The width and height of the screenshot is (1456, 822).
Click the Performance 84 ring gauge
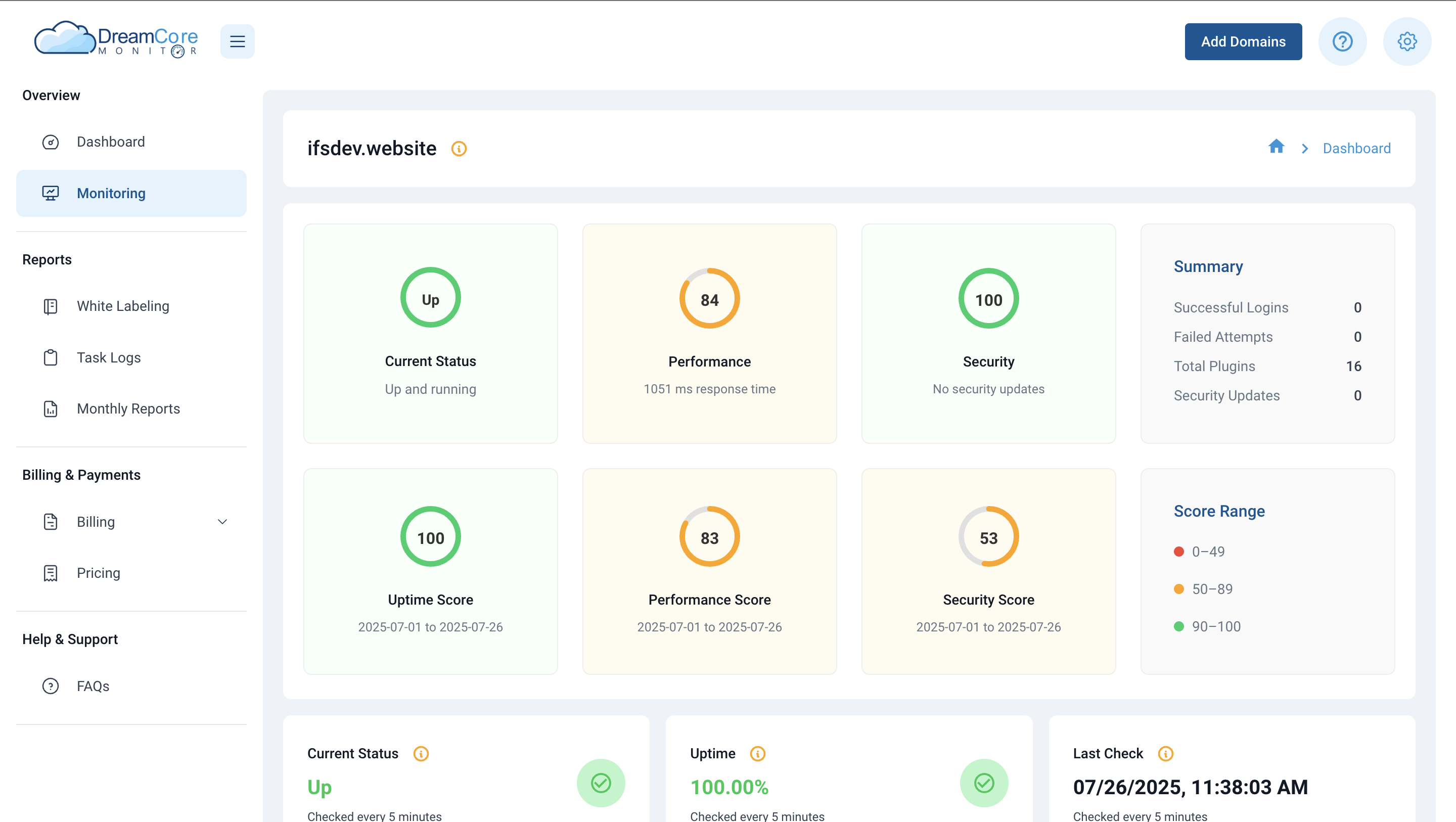point(709,298)
